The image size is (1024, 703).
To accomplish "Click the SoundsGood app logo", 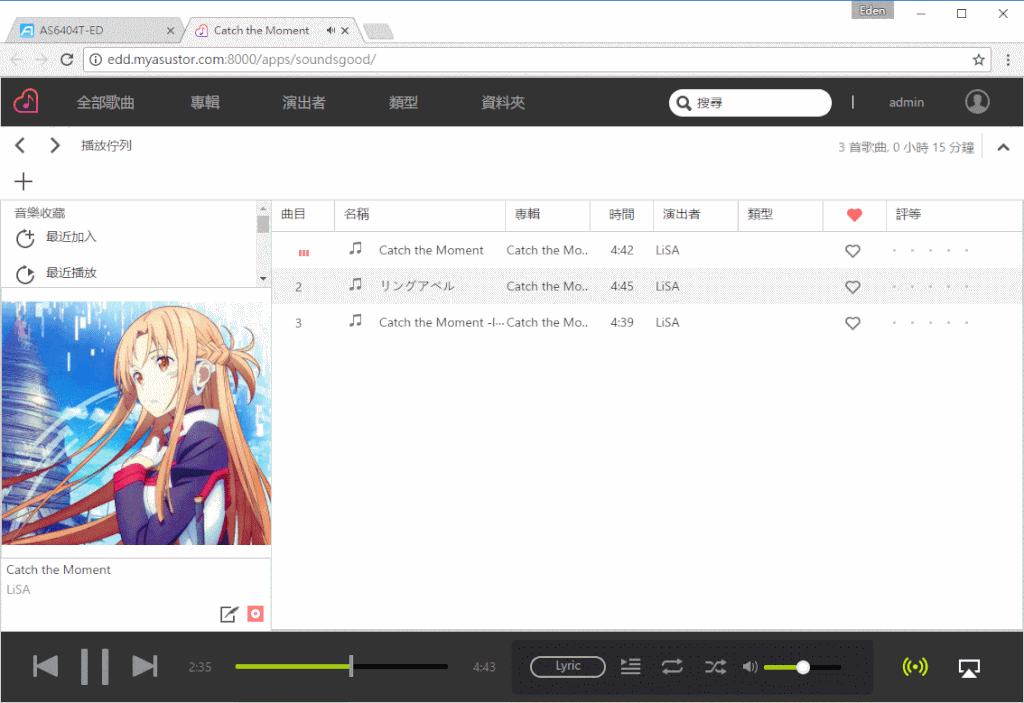I will pos(26,101).
